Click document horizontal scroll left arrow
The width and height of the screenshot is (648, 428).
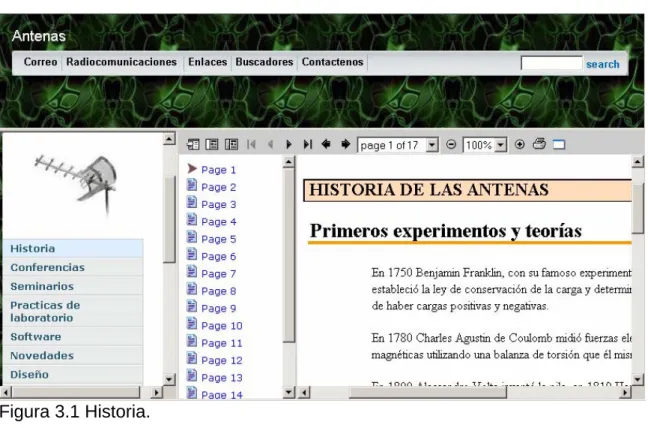(304, 392)
